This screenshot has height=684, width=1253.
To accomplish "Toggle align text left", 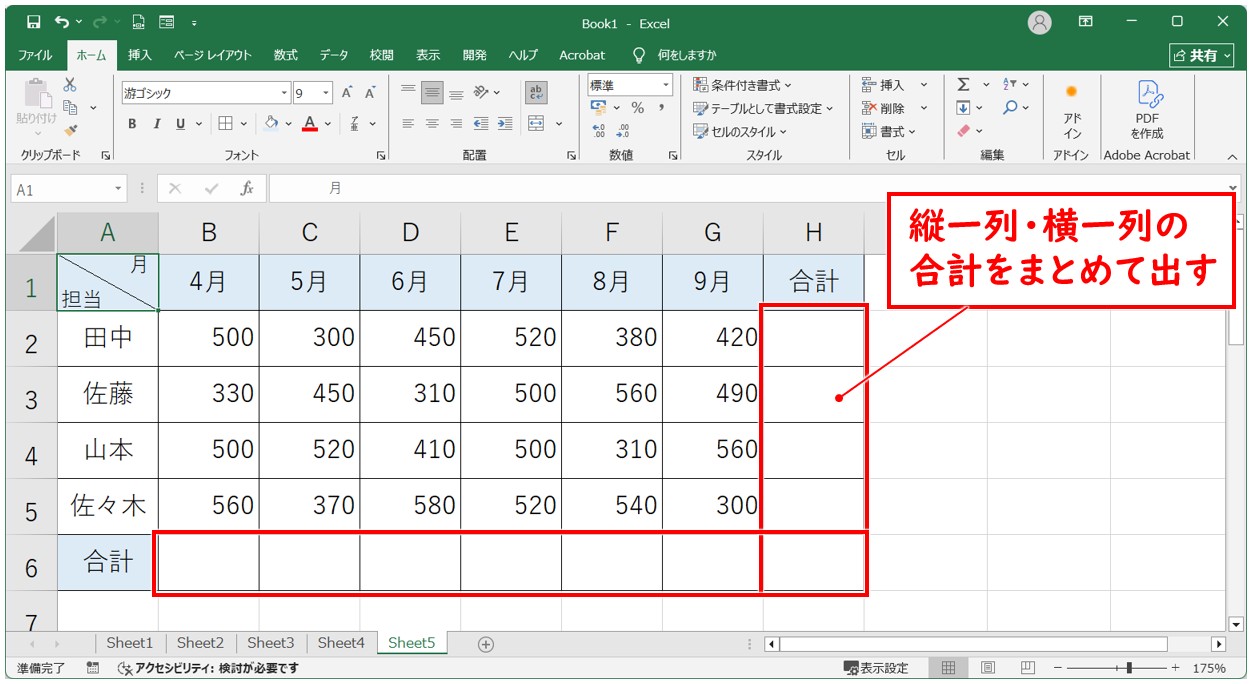I will 408,124.
